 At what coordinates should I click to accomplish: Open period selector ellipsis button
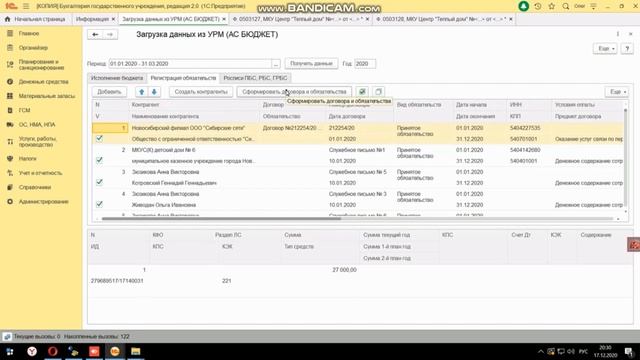tap(276, 64)
